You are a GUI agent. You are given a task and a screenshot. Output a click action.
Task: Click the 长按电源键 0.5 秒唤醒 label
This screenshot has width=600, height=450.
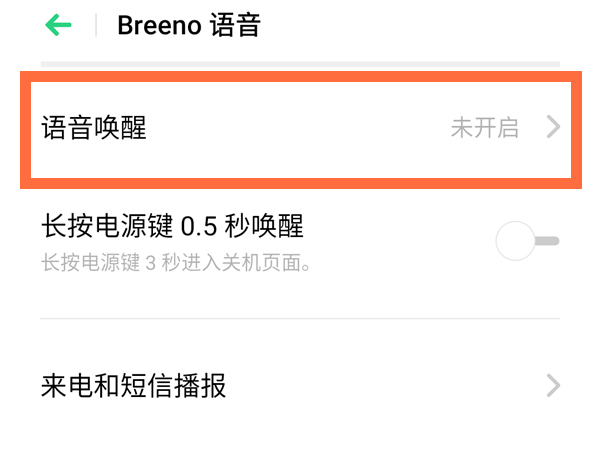(172, 227)
